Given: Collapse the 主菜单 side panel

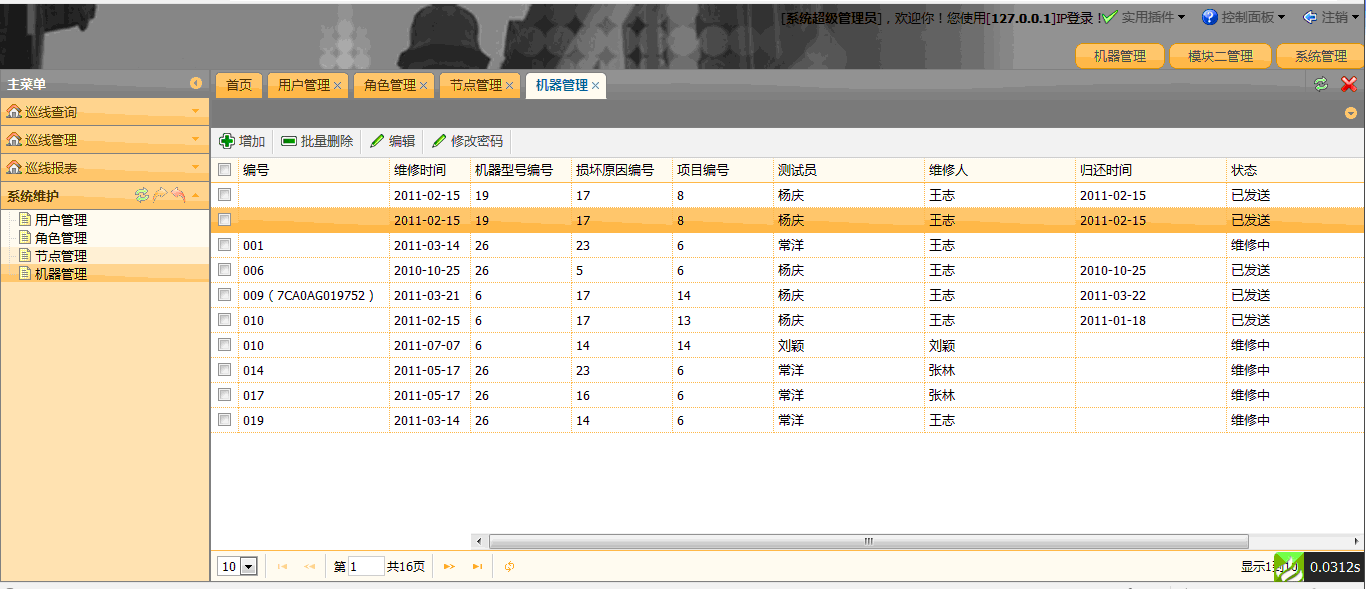Looking at the screenshot, I should click(196, 84).
